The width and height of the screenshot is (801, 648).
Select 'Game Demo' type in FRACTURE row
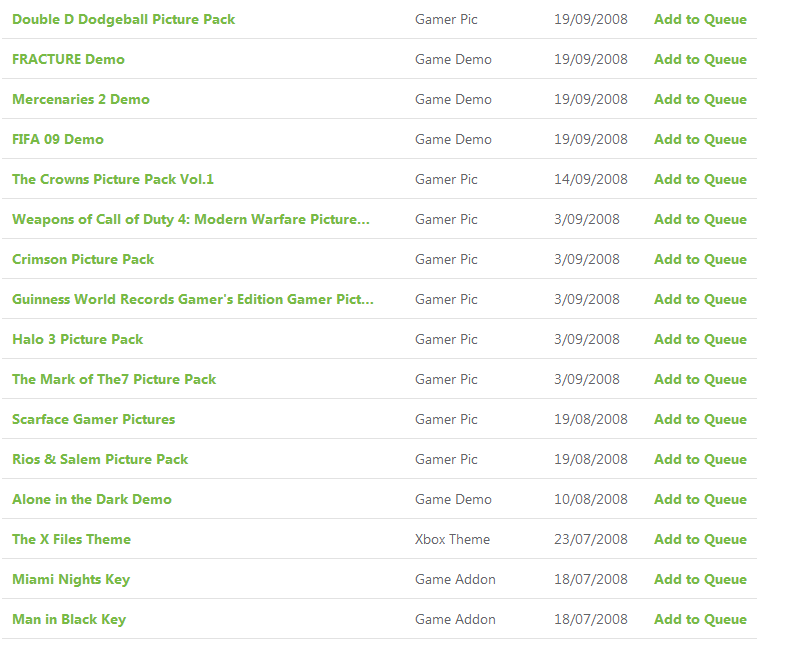(x=453, y=59)
